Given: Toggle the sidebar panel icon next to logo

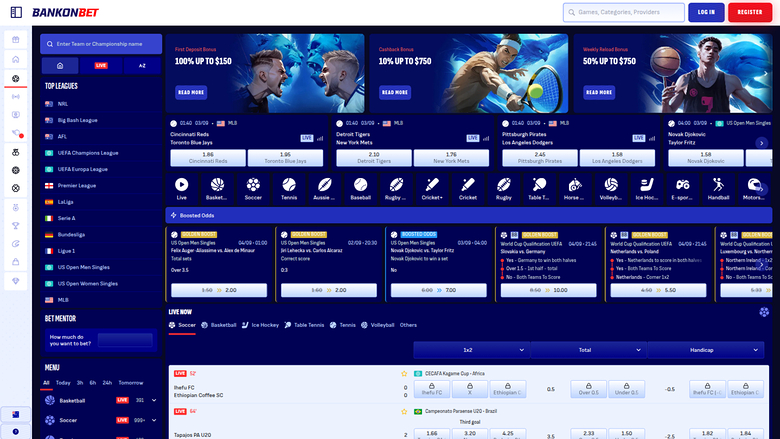Looking at the screenshot, I should pos(16,12).
